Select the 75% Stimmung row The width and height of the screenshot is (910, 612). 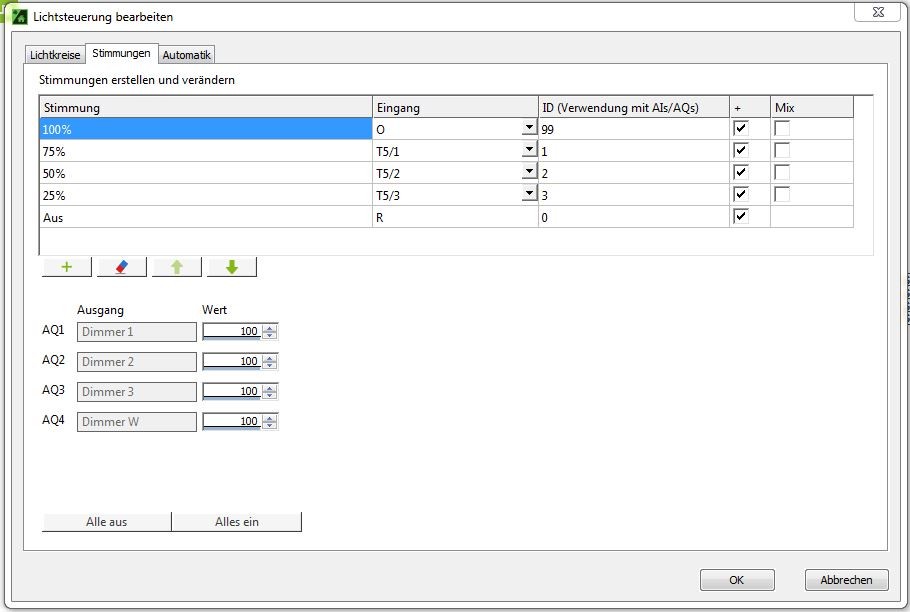pos(206,151)
